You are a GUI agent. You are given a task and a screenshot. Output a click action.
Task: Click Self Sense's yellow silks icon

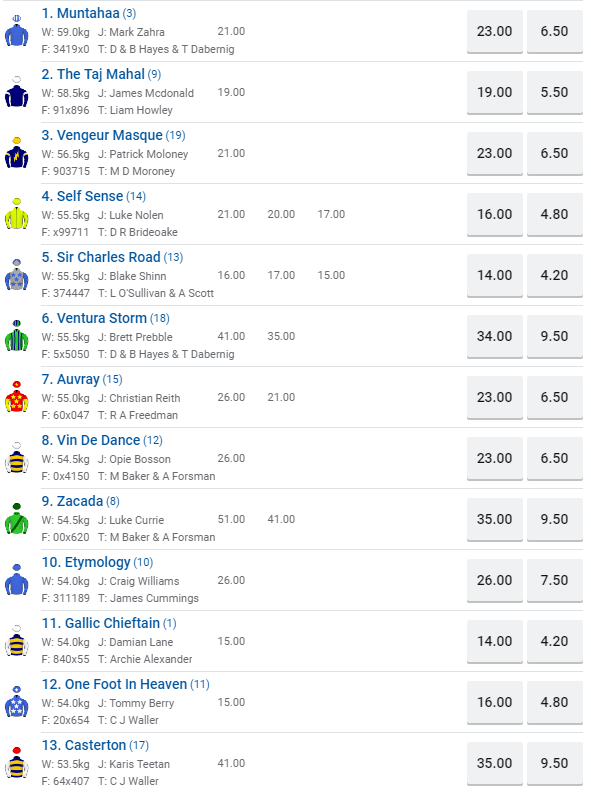pos(17,214)
